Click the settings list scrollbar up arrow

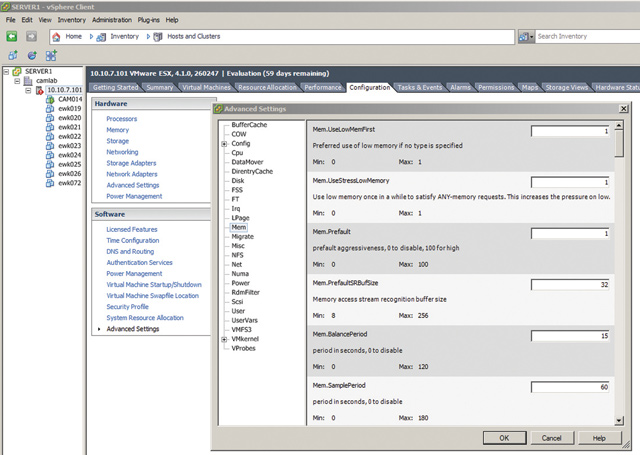coord(619,125)
